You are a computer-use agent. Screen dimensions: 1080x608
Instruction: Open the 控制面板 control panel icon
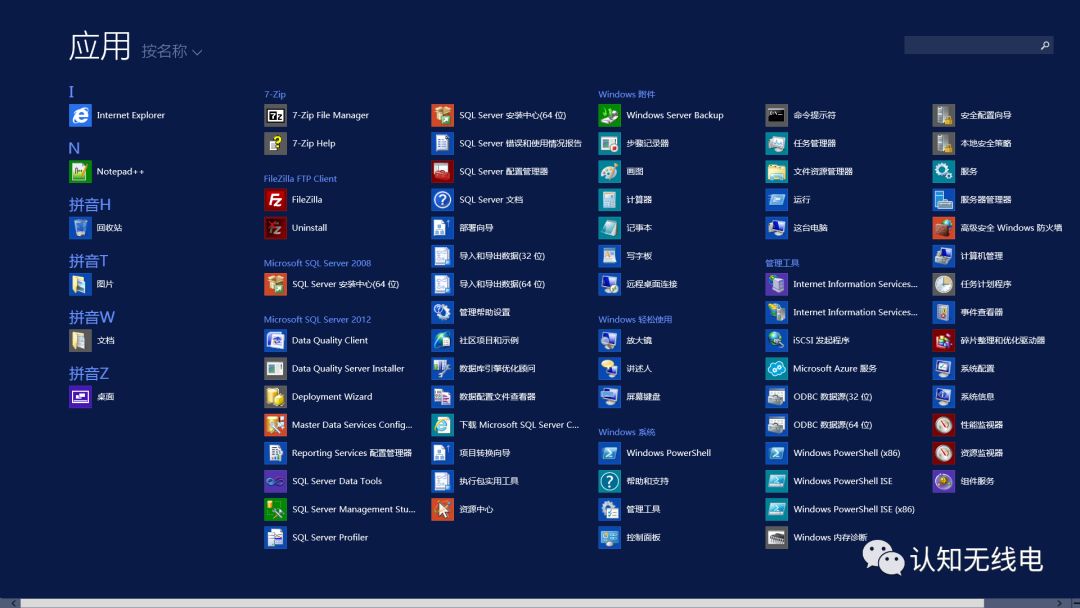610,538
